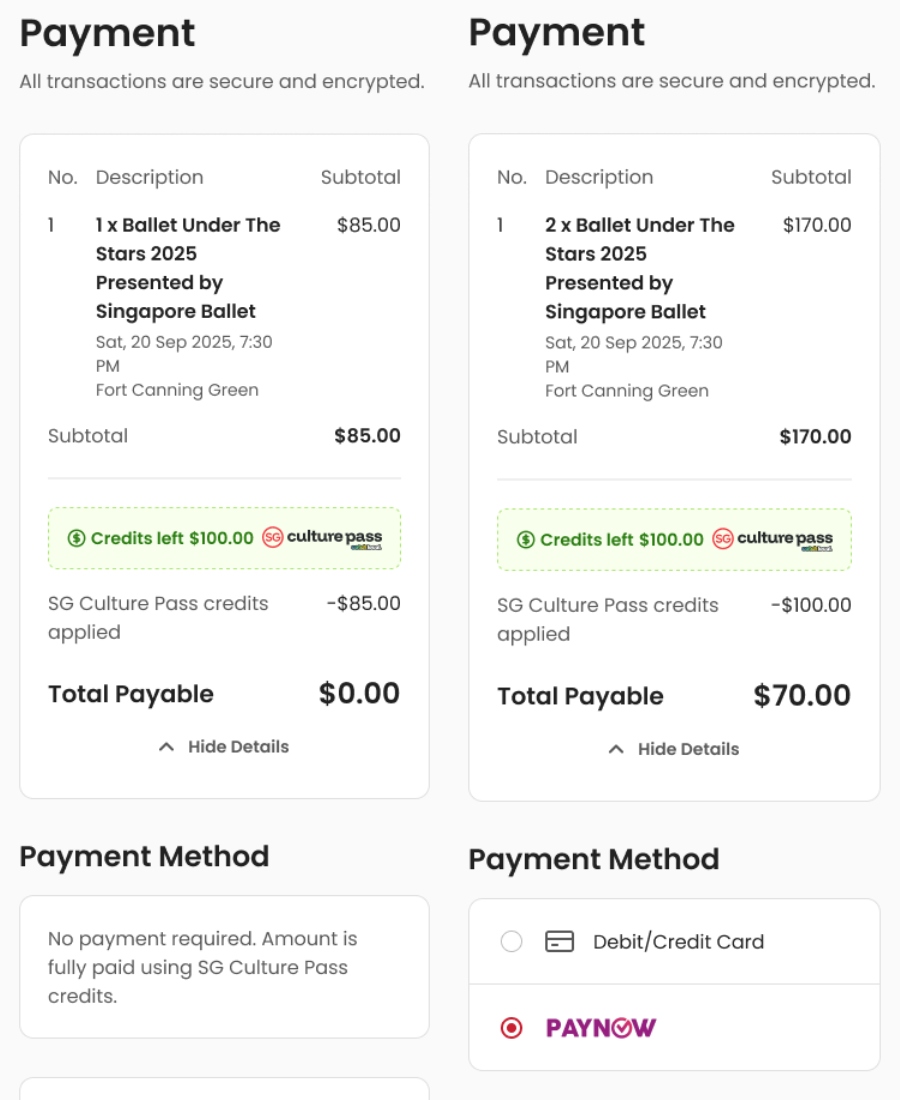
Task: Click the No payment required message box
Action: pyautogui.click(x=224, y=967)
